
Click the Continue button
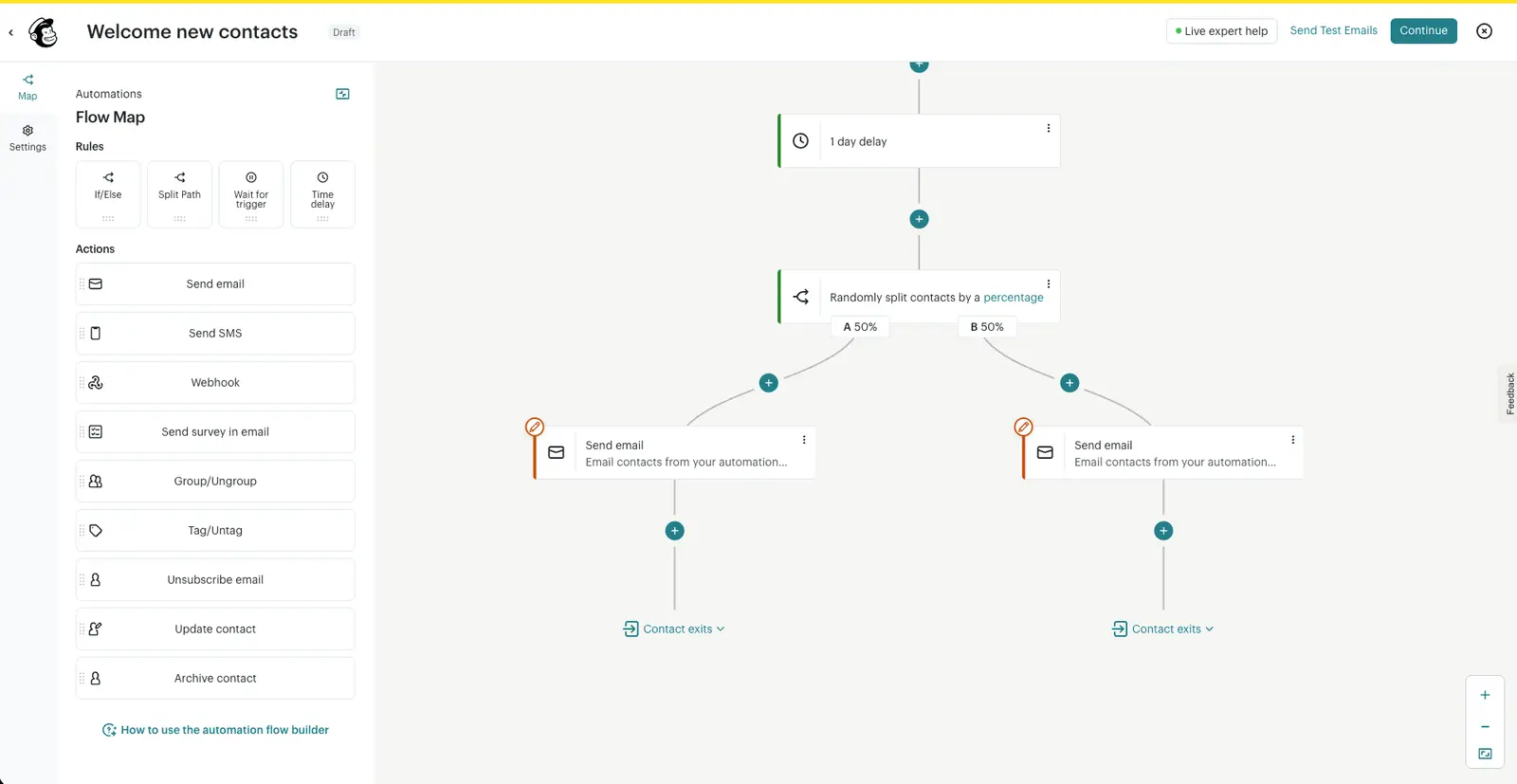1423,30
